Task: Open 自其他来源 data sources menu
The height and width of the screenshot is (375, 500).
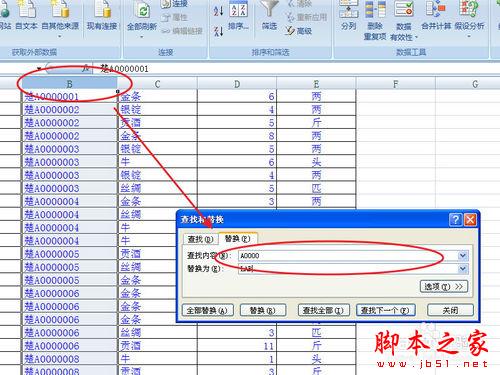Action: (60, 18)
